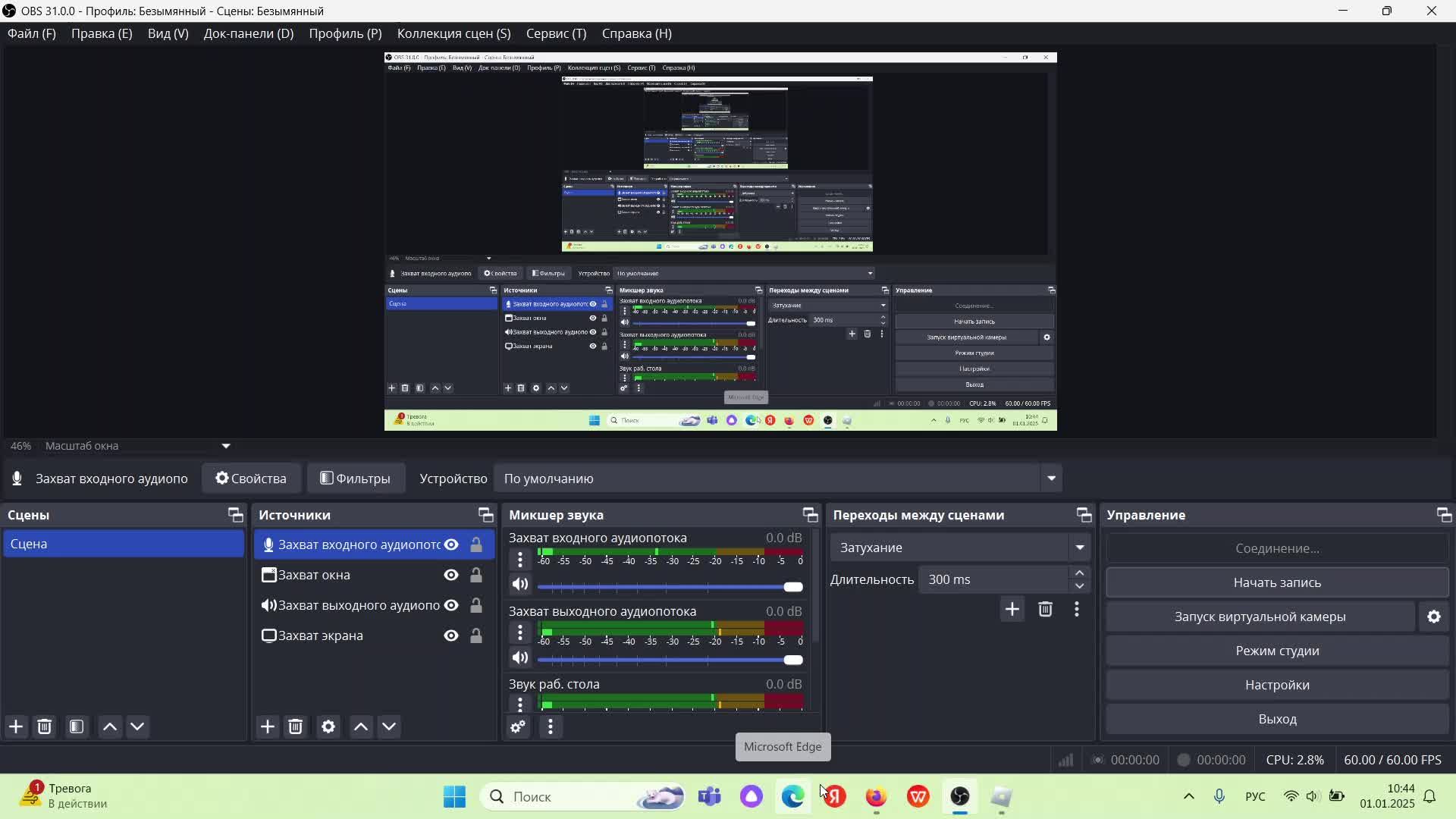The height and width of the screenshot is (819, 1456).
Task: Open the Сервис (T) menu
Action: pyautogui.click(x=556, y=33)
